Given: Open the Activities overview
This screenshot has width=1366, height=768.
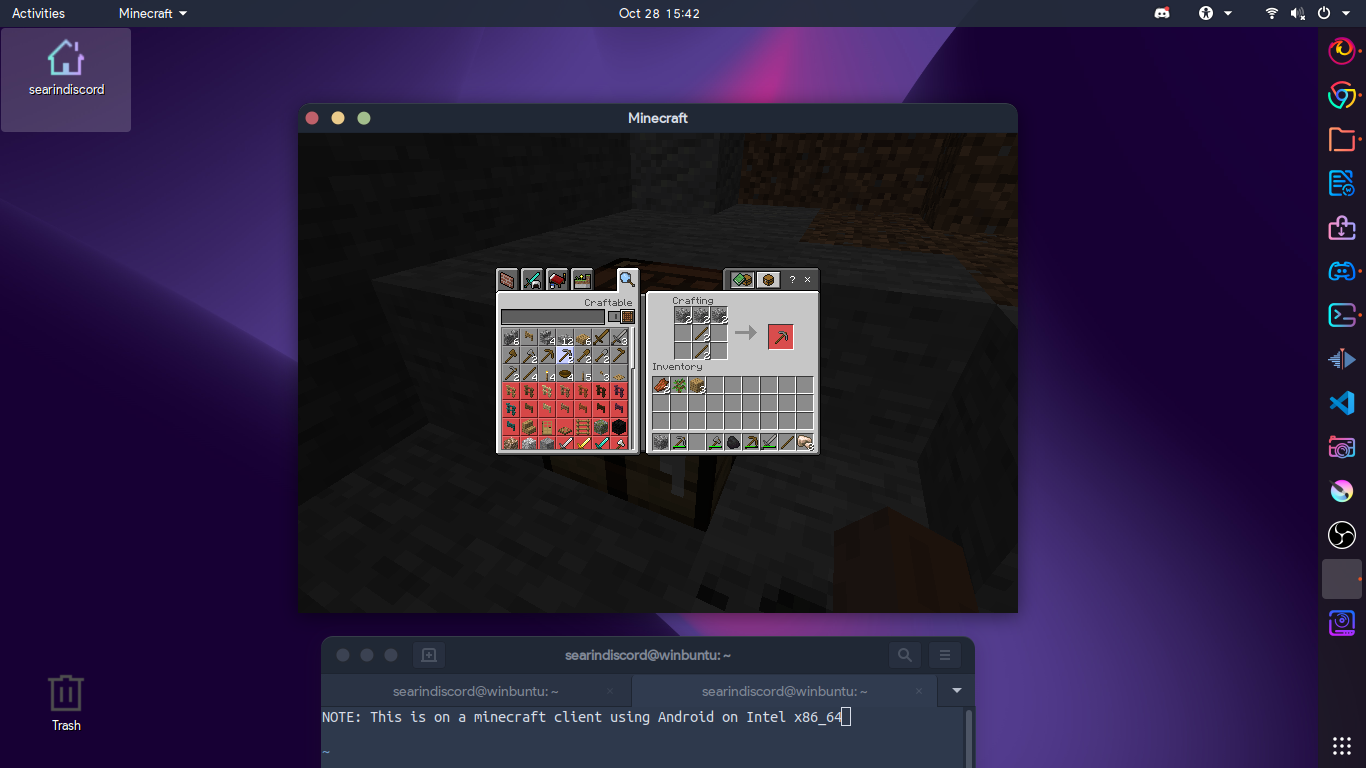Looking at the screenshot, I should pos(38,13).
